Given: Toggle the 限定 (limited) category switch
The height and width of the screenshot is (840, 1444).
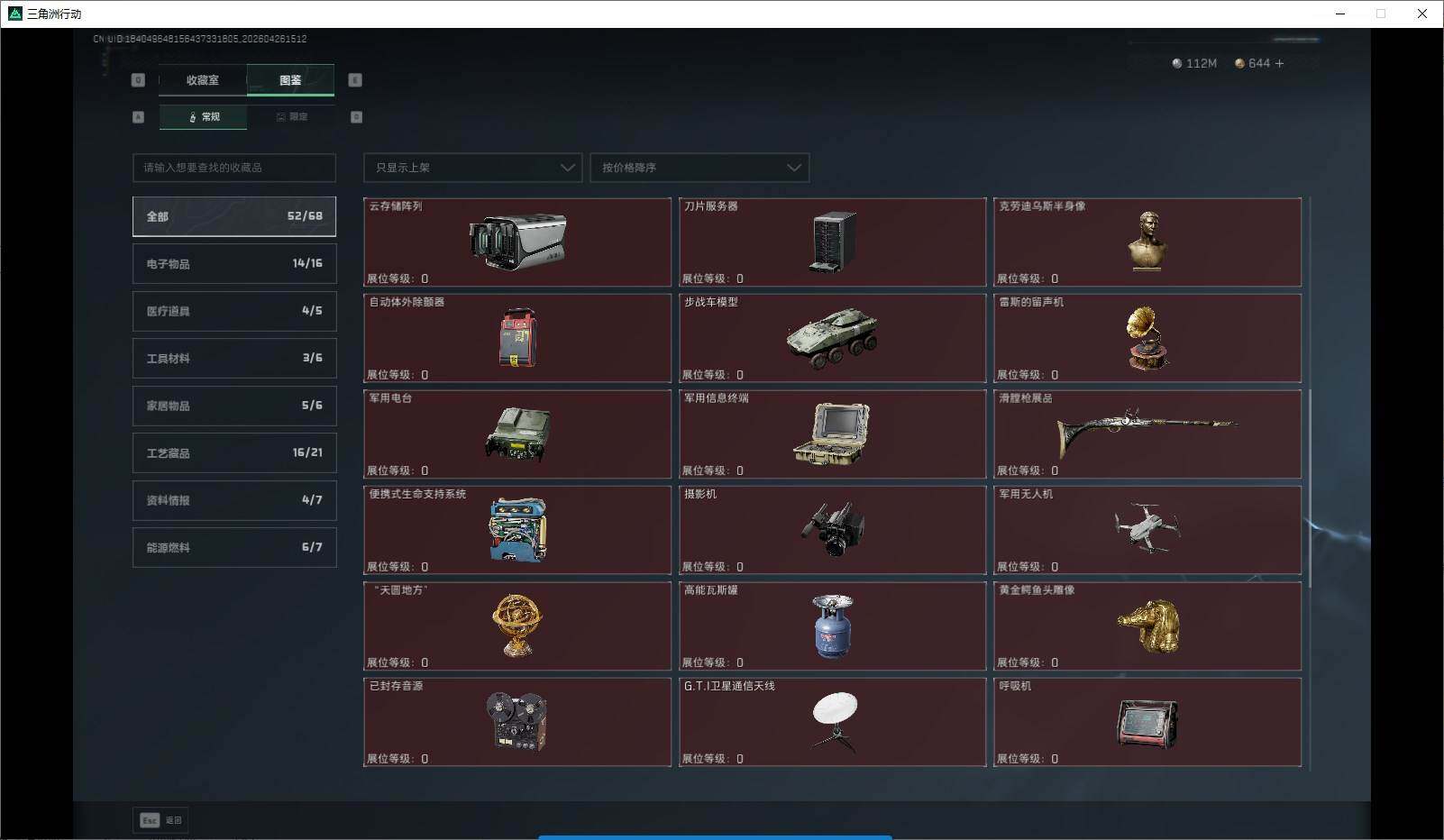Looking at the screenshot, I should tap(291, 117).
